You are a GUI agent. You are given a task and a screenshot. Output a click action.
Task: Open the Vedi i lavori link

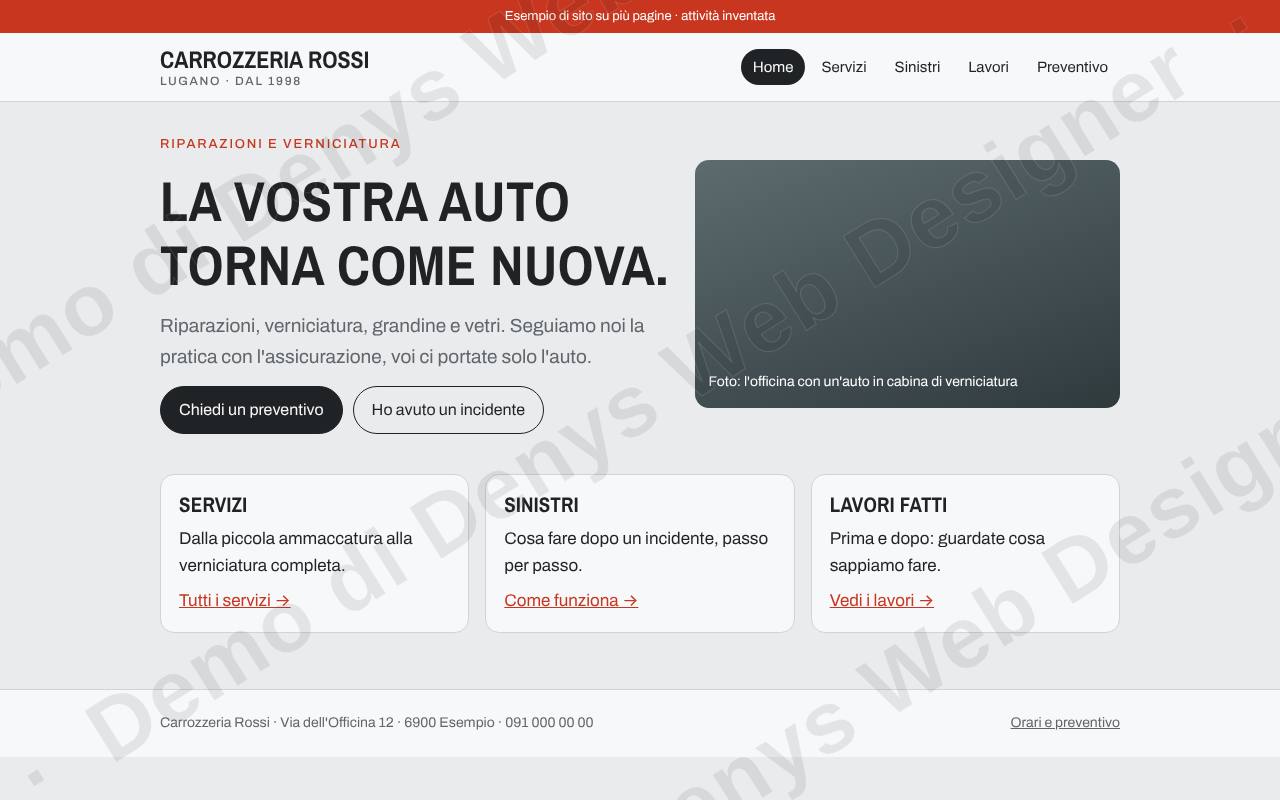881,600
